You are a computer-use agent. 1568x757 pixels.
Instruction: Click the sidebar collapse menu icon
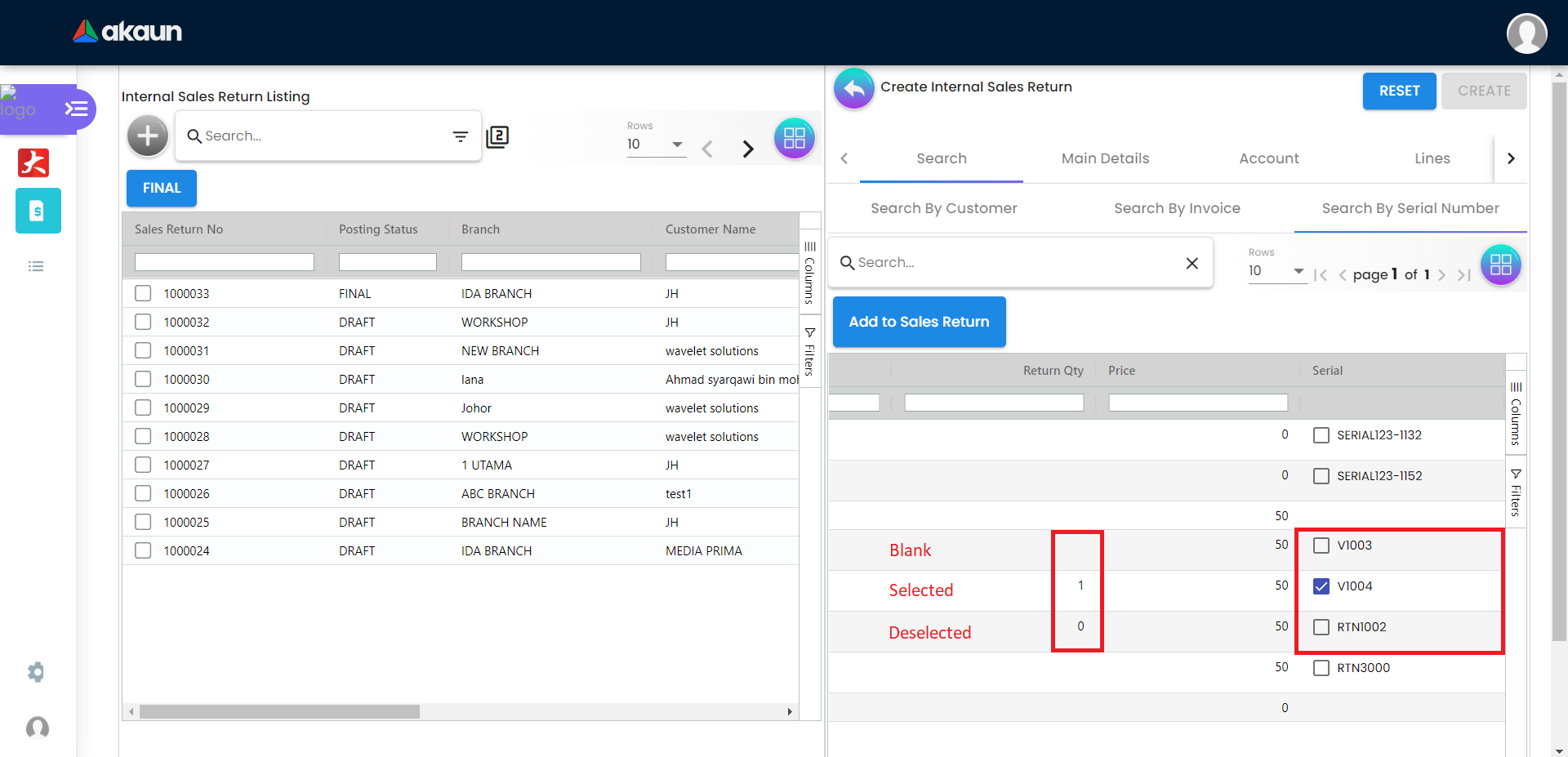click(x=76, y=109)
